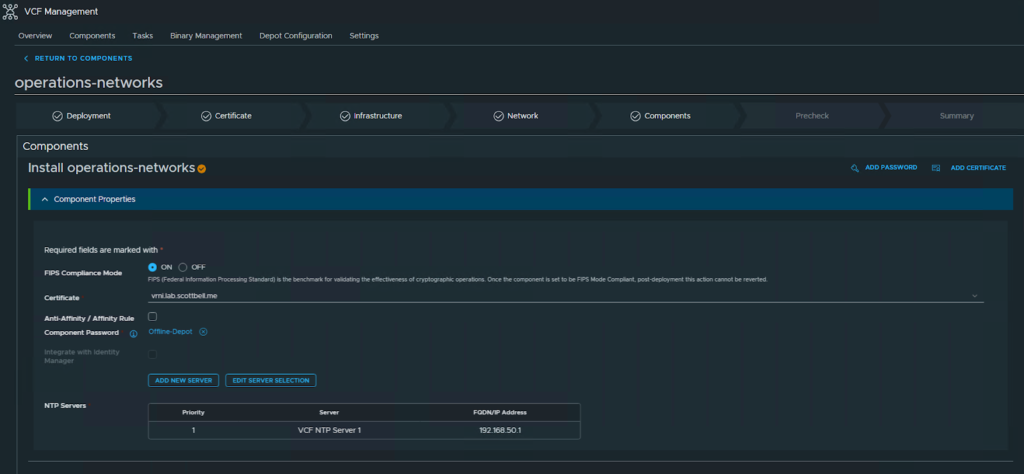Open the Overview tab
The height and width of the screenshot is (474, 1024).
35,36
